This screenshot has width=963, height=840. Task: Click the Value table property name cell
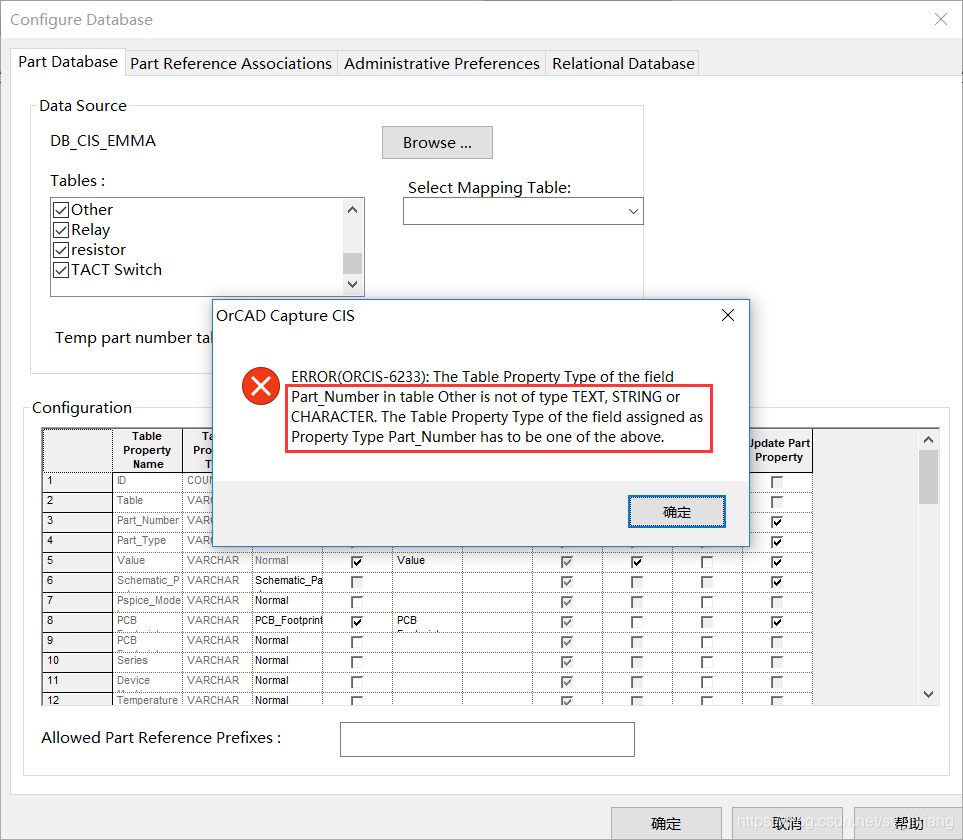pyautogui.click(x=147, y=561)
